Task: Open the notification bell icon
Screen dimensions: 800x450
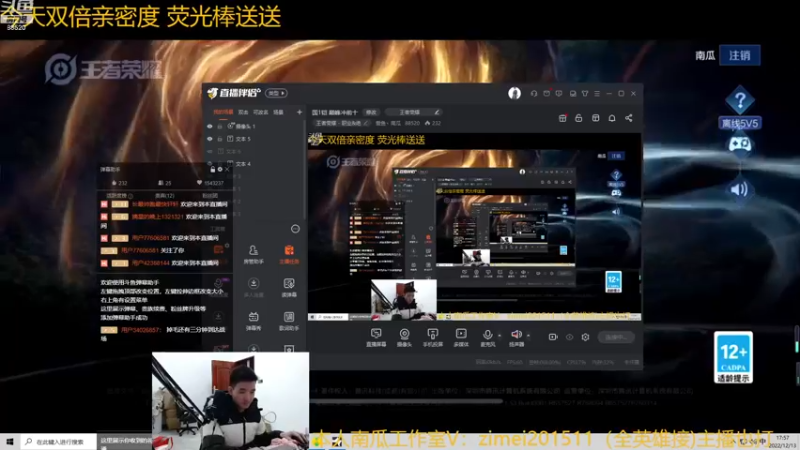Action: [x=612, y=118]
